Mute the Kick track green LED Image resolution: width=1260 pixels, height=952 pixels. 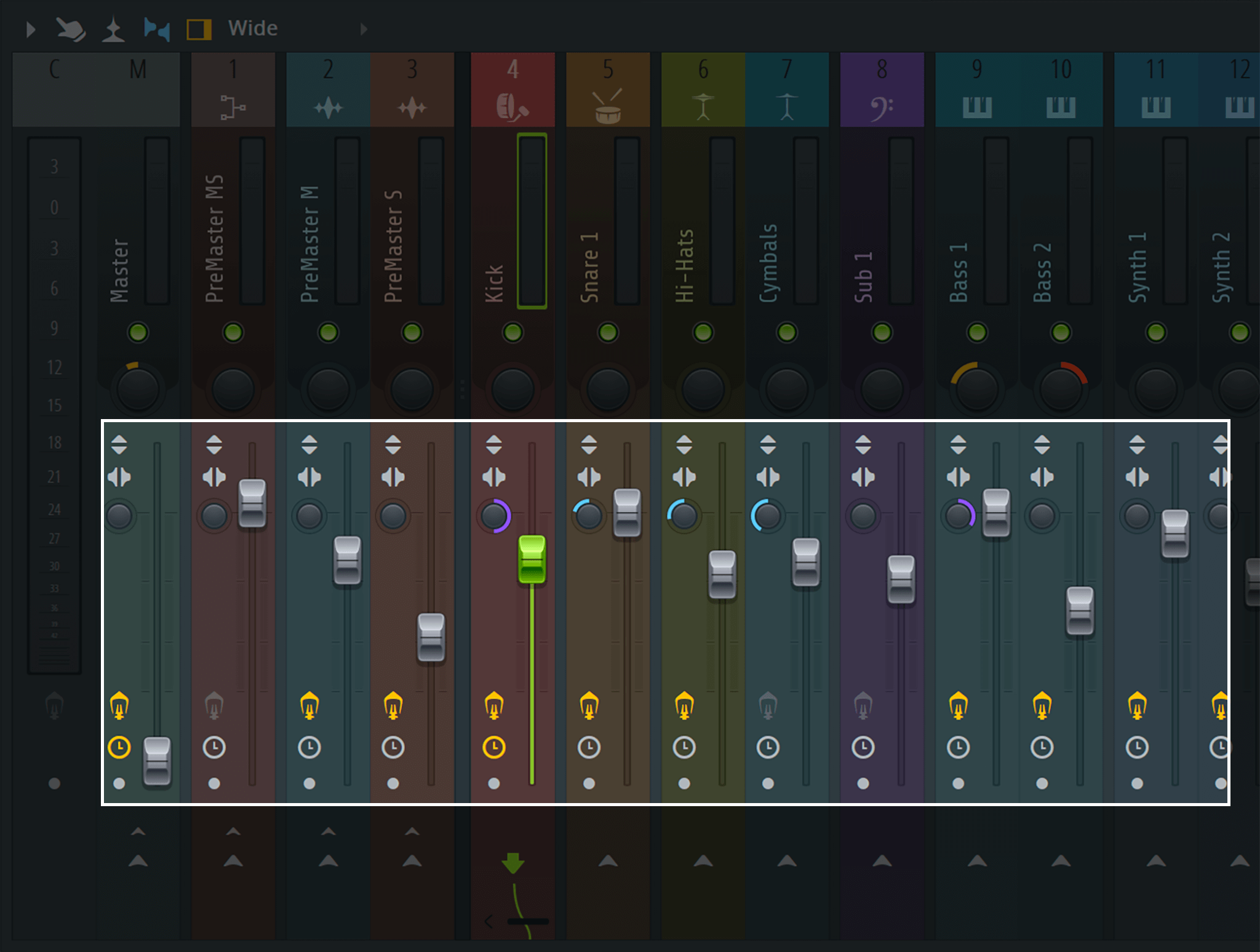click(512, 332)
